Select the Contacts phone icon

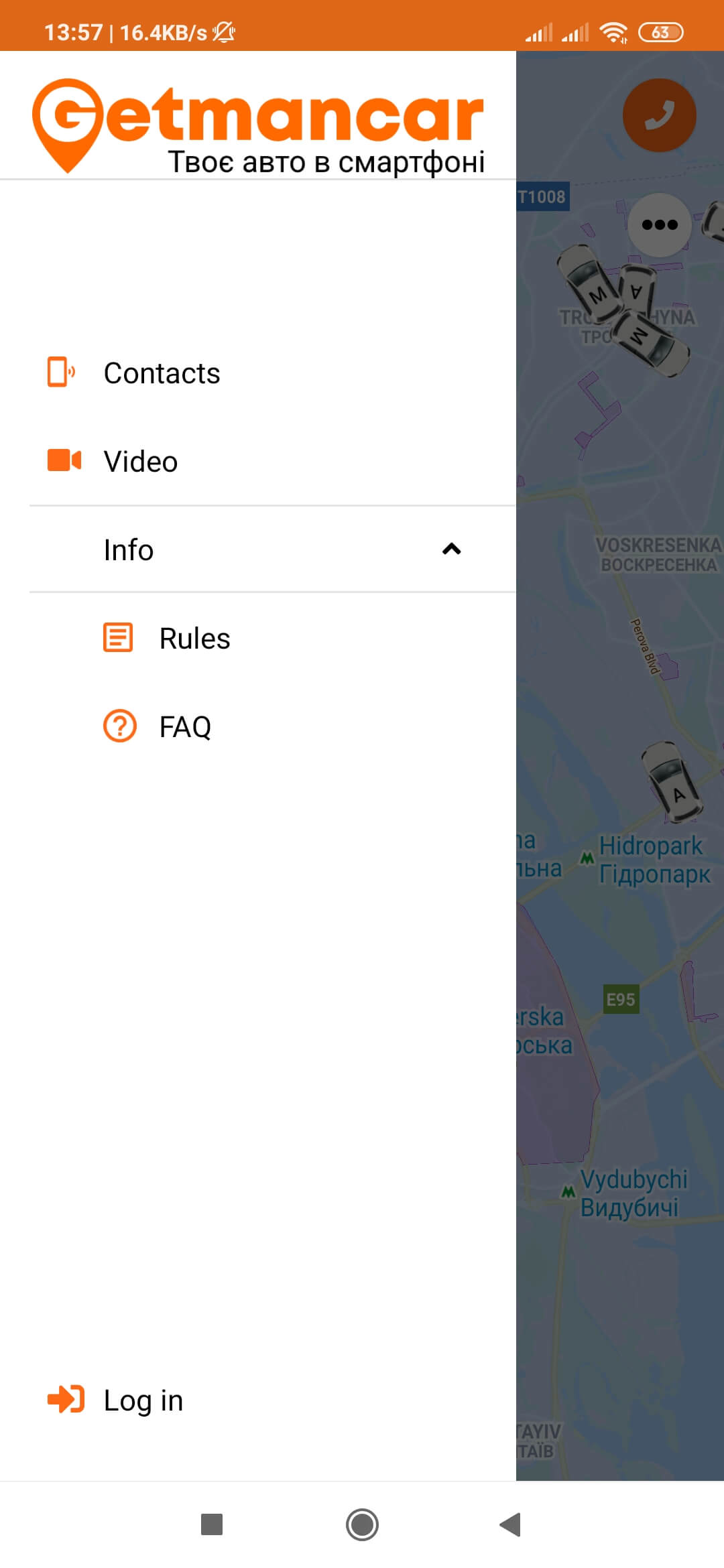(61, 373)
